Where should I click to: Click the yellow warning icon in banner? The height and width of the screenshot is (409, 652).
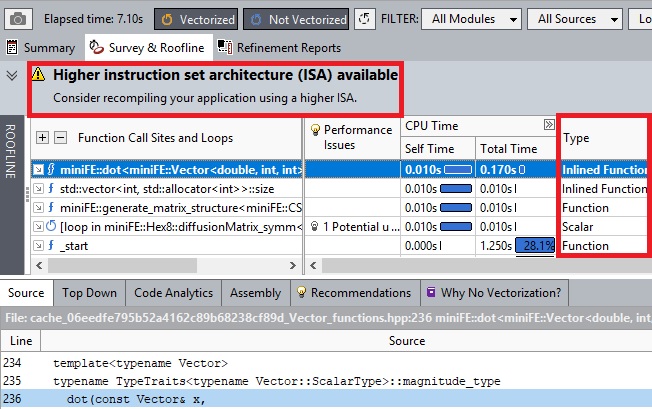(x=38, y=74)
